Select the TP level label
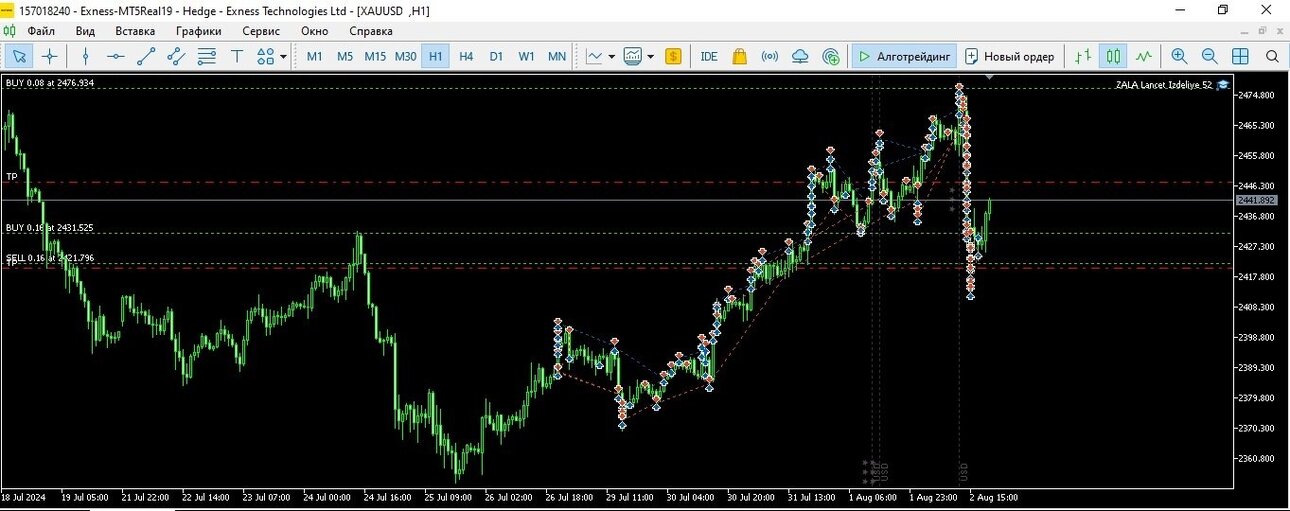Viewport: 1290px width, 511px height. (12, 176)
